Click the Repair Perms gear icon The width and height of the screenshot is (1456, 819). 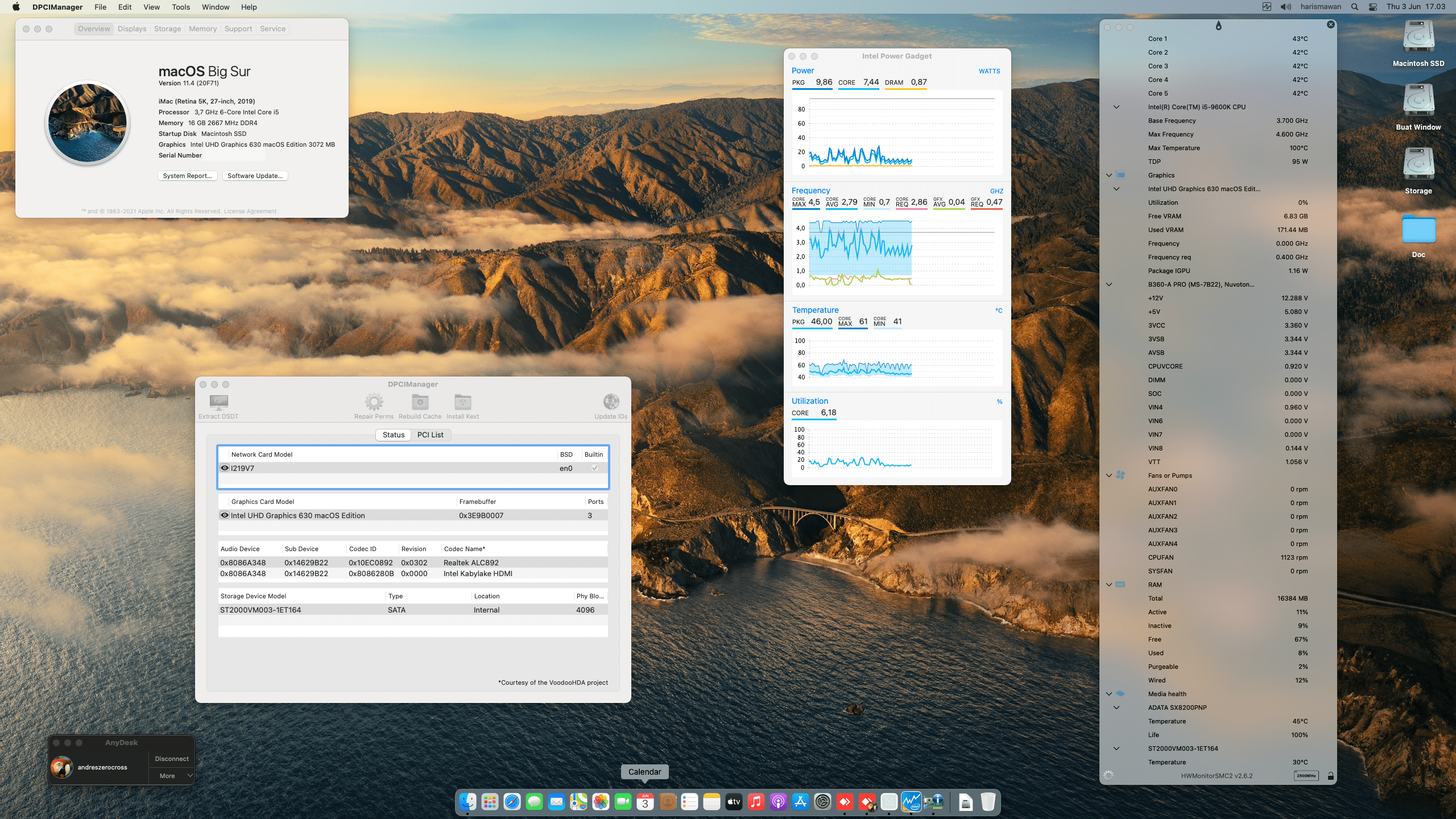coord(374,402)
